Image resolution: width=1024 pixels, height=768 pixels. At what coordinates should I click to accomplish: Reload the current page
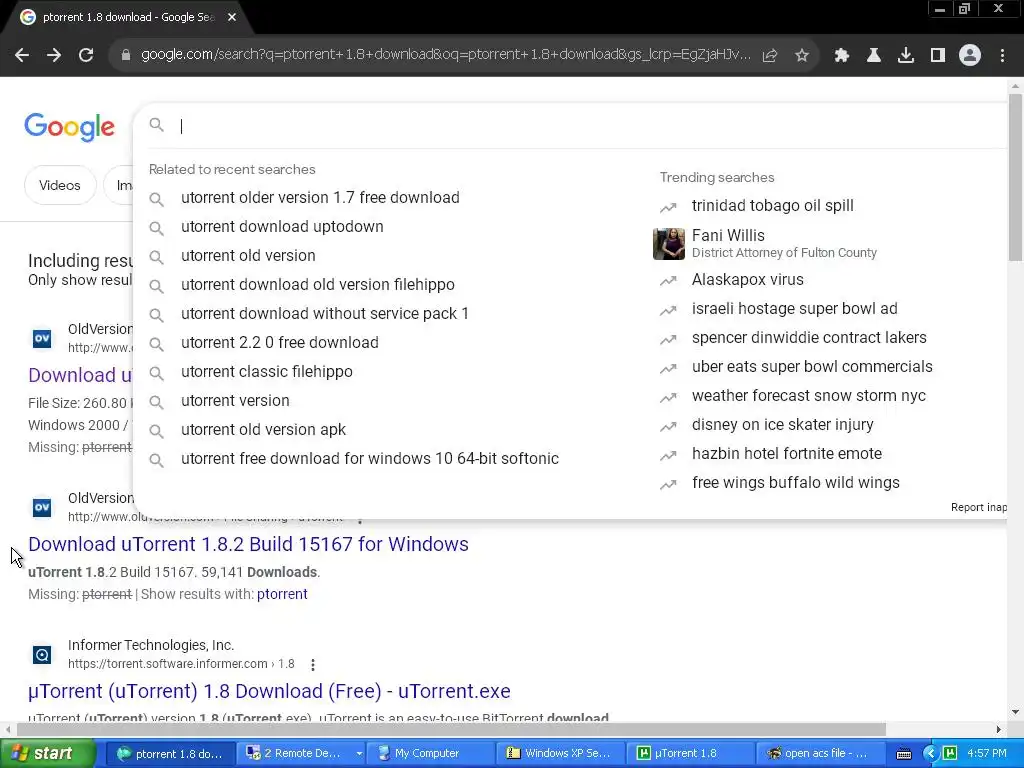(x=86, y=56)
